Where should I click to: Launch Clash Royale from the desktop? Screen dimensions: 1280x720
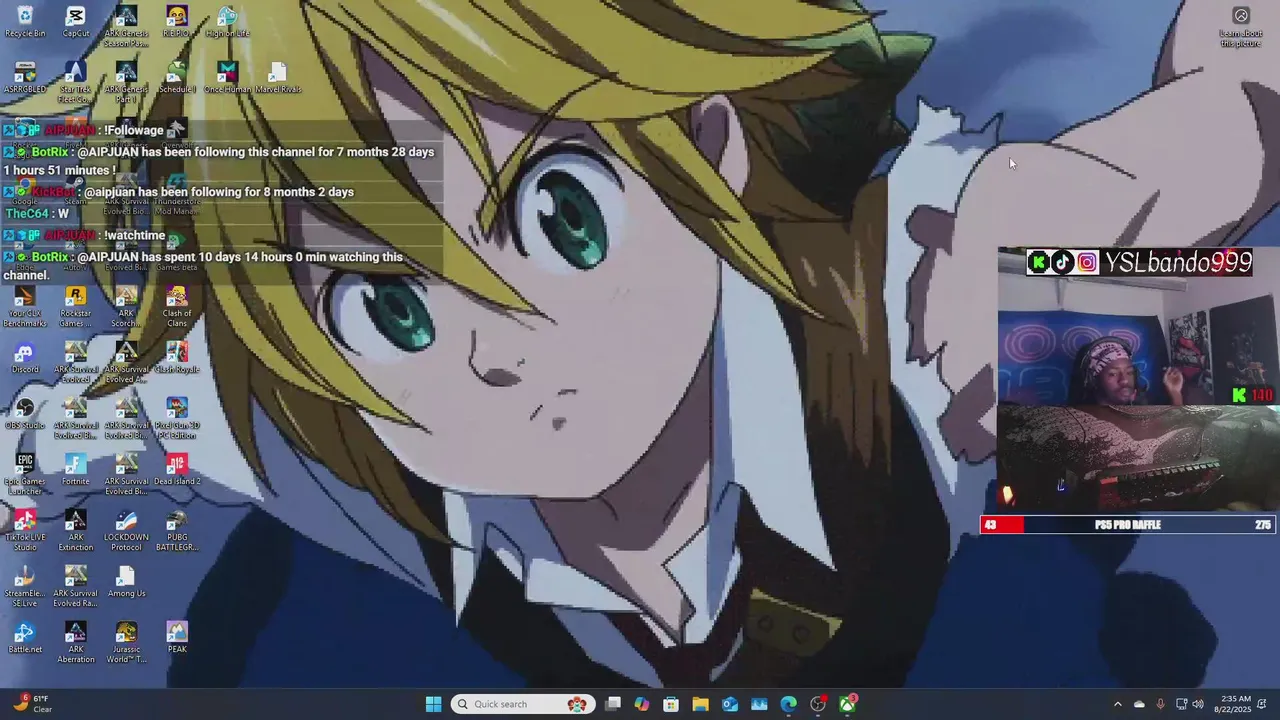177,357
